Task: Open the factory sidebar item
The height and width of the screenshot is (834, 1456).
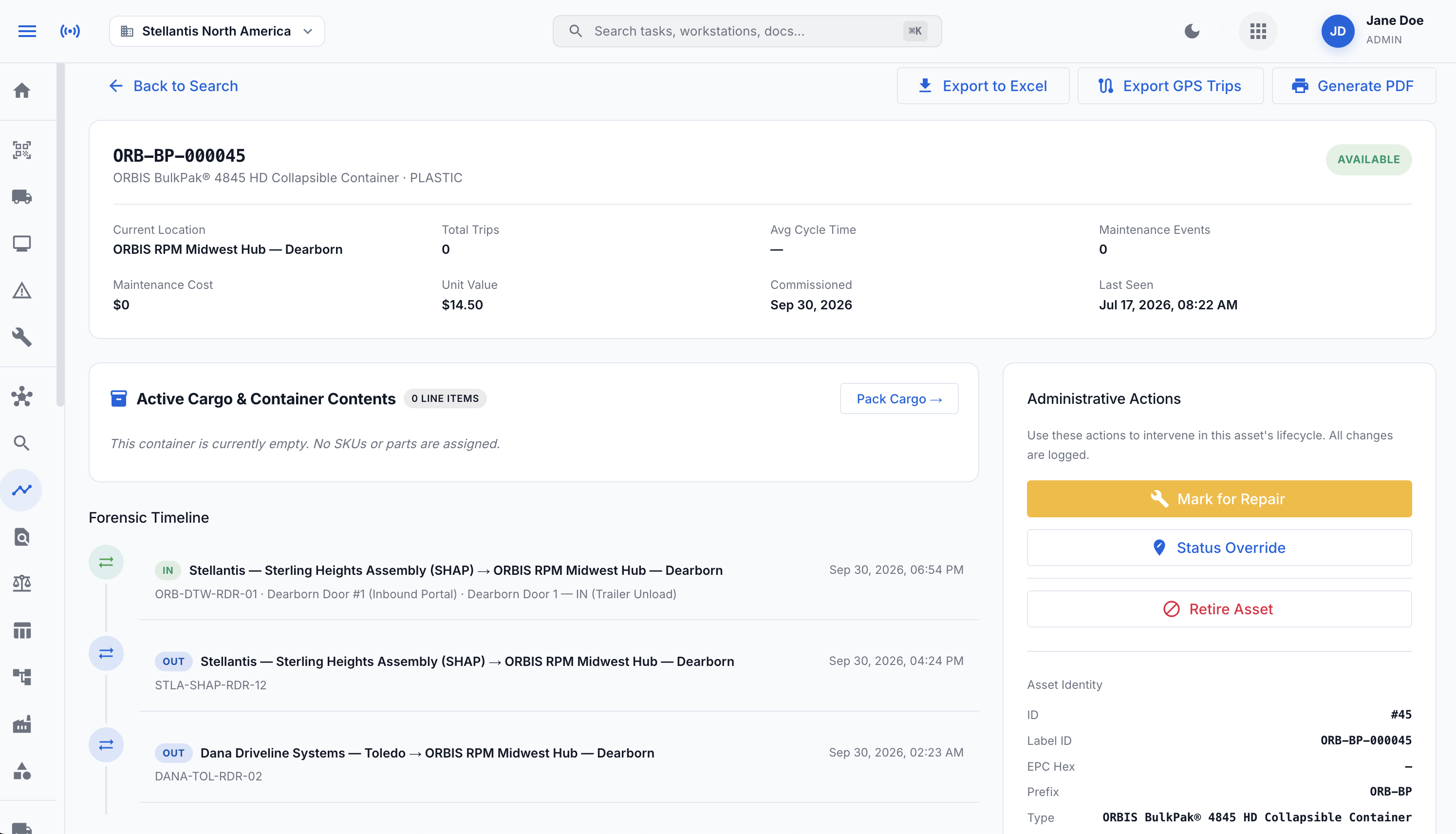Action: pos(22,724)
